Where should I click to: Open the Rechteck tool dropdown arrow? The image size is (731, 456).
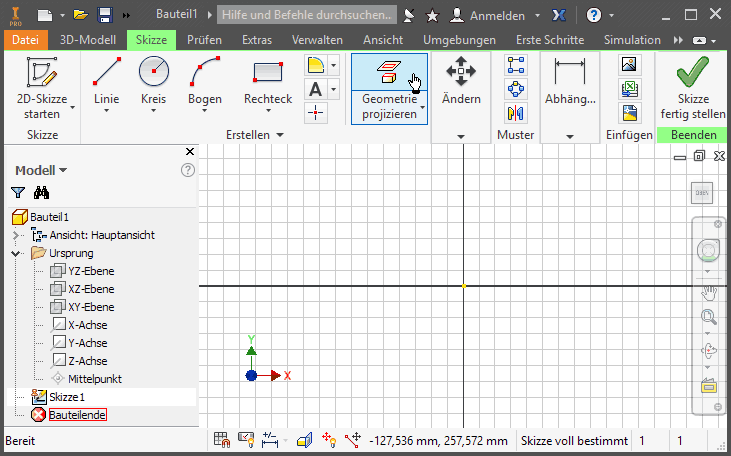268,112
